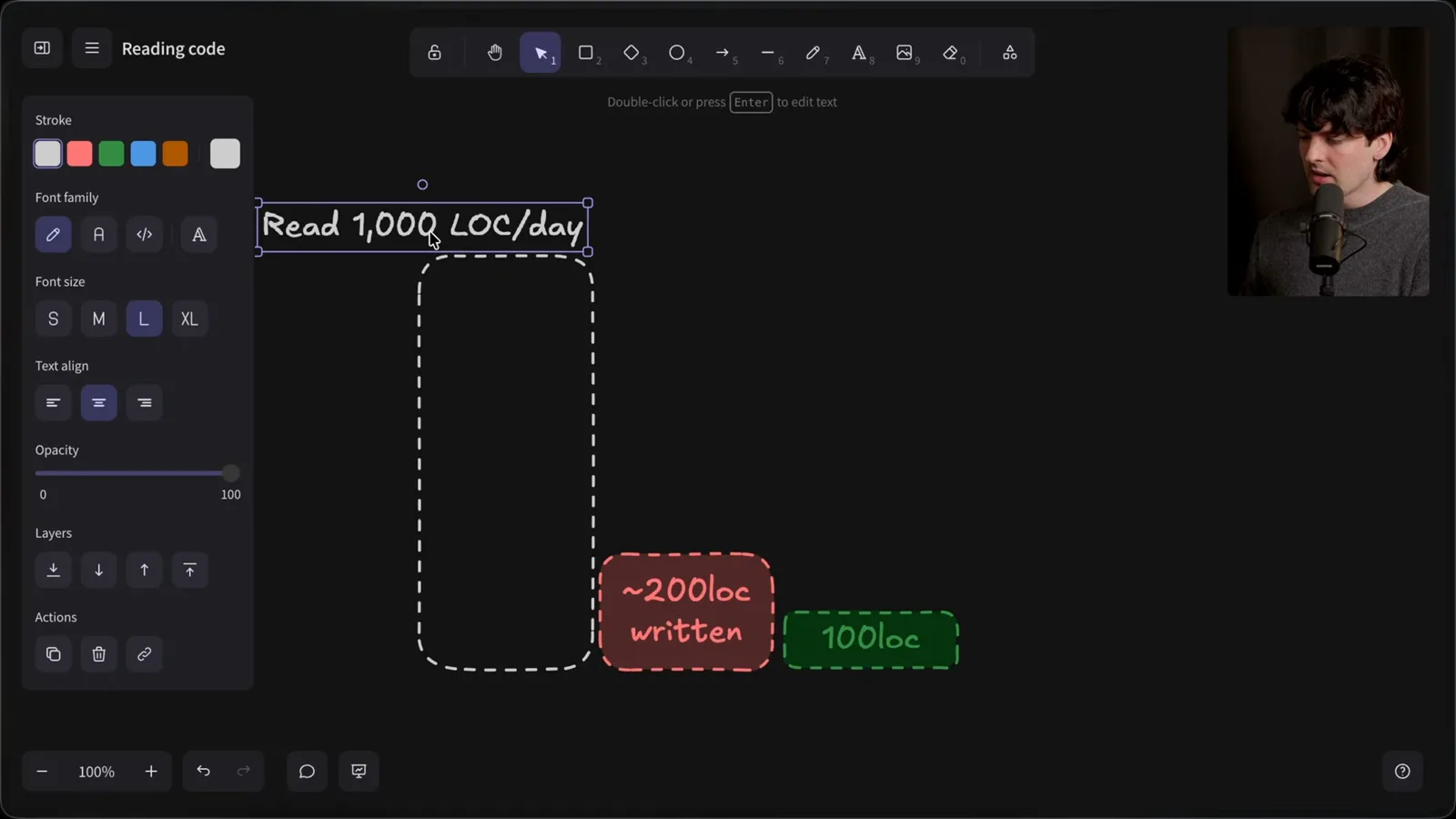Screen dimensions: 1456x819
Task: Choose the normal font family
Action: pyautogui.click(x=99, y=235)
